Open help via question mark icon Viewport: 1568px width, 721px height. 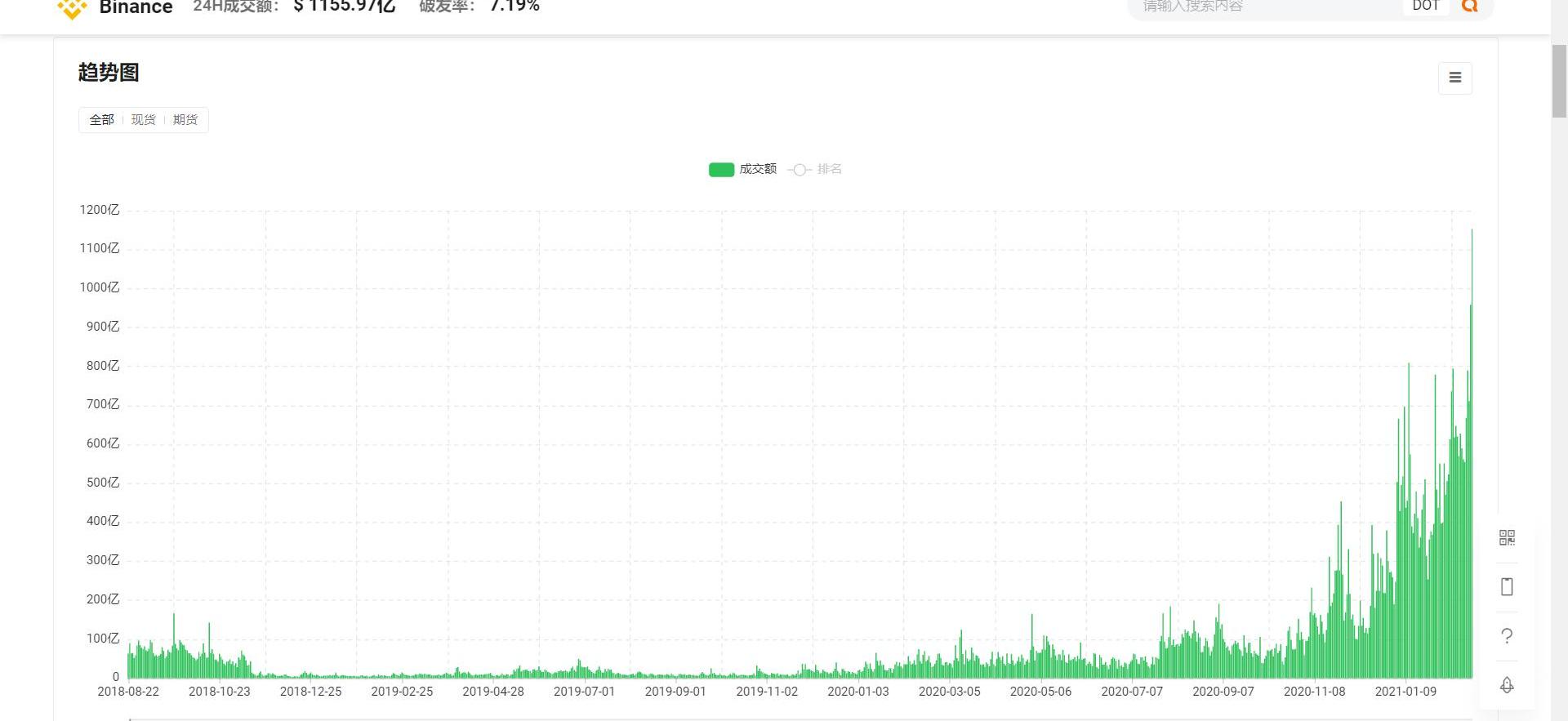(1507, 635)
